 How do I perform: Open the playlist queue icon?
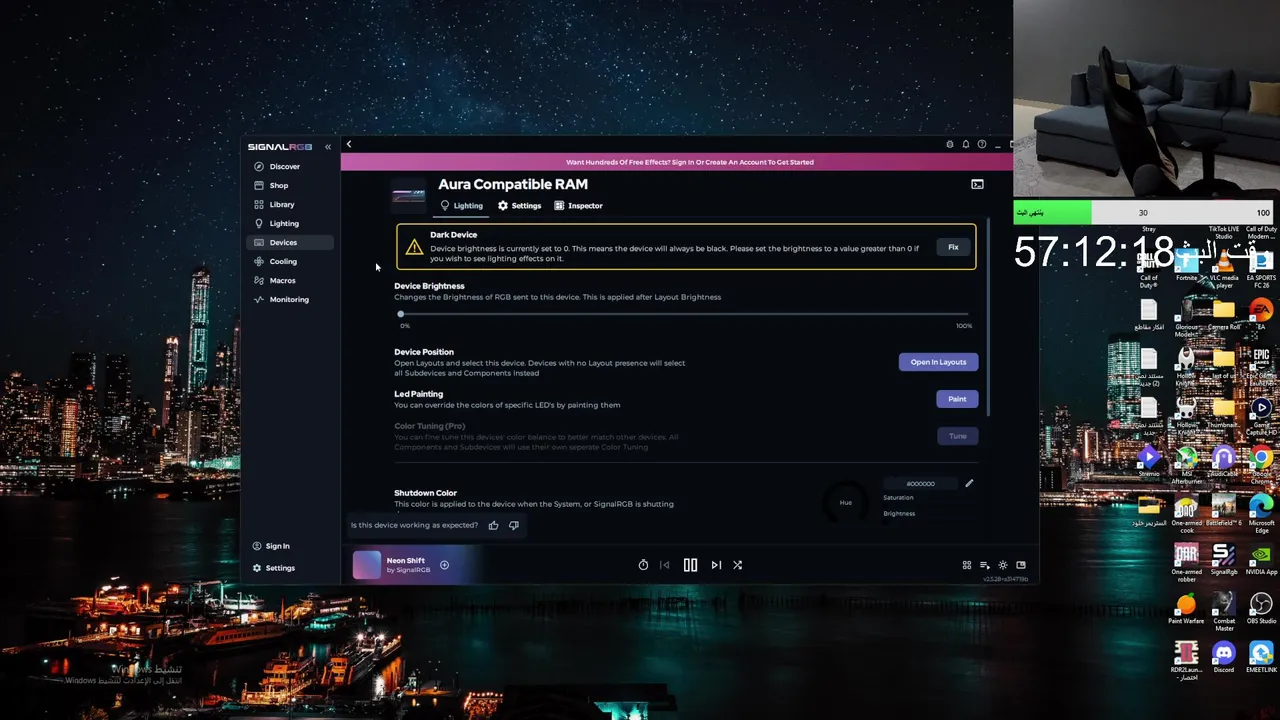[x=984, y=565]
